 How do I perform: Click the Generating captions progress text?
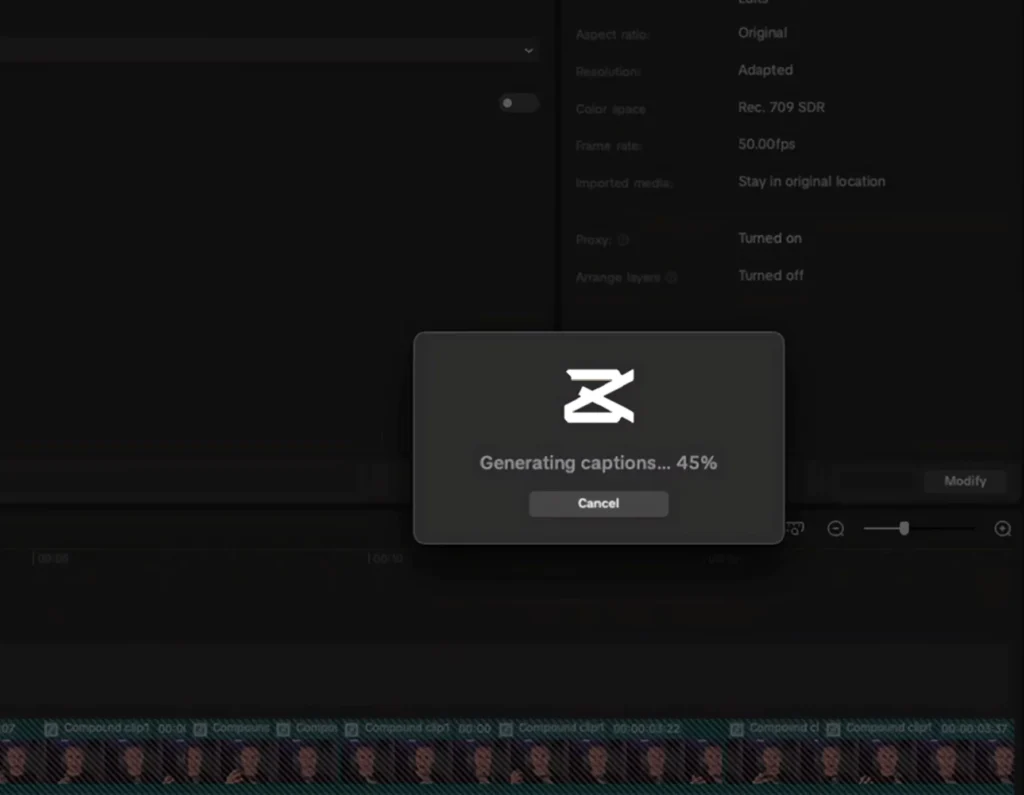tap(598, 463)
